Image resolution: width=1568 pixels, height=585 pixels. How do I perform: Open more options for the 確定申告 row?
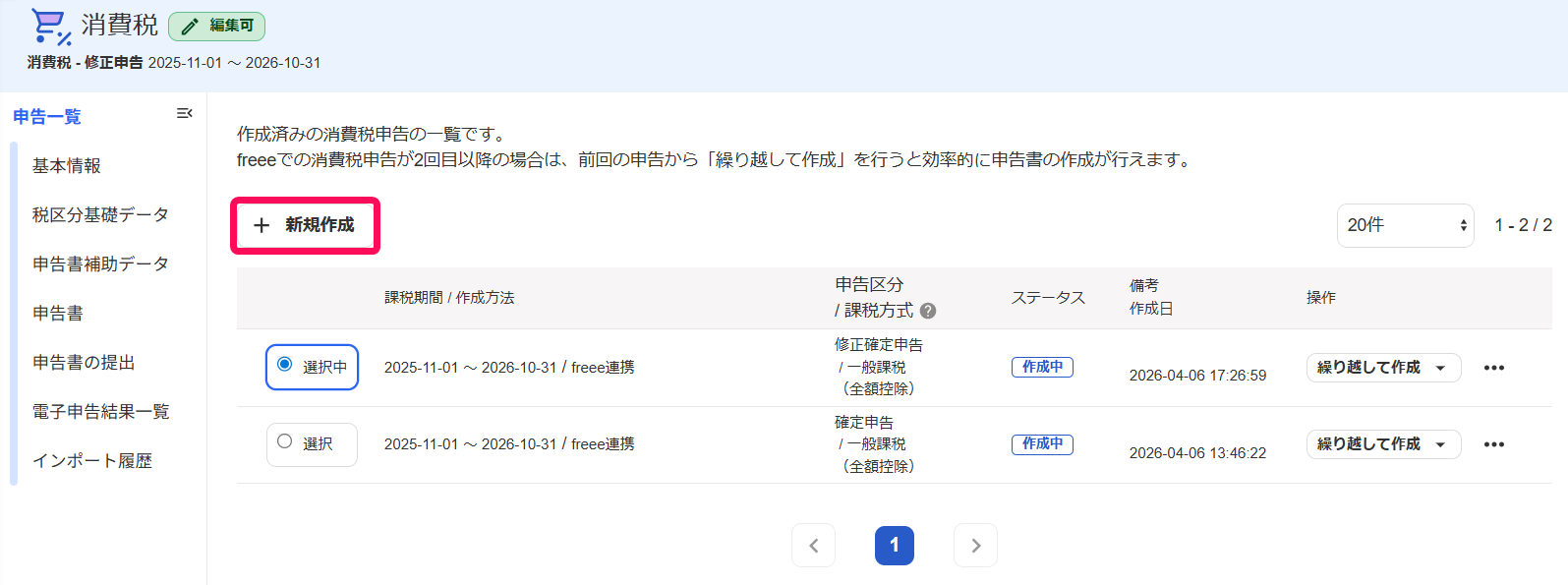1494,444
